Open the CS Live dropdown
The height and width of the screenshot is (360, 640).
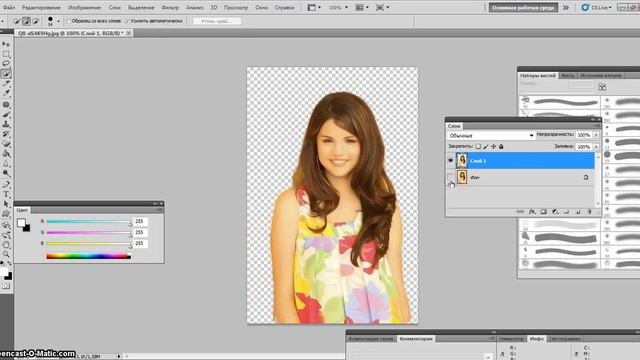coord(597,7)
